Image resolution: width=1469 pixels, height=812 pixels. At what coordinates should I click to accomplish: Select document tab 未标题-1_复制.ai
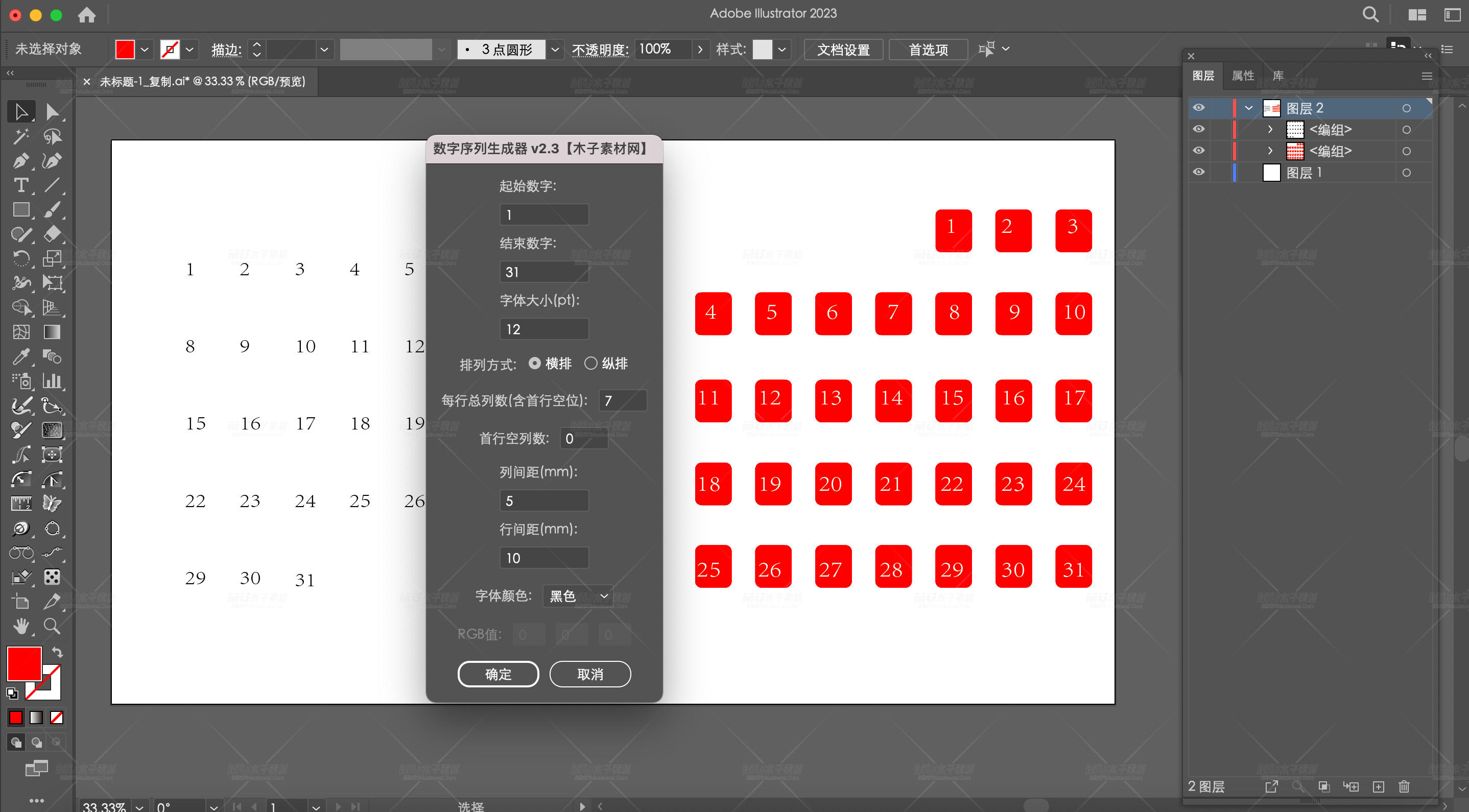[x=202, y=82]
